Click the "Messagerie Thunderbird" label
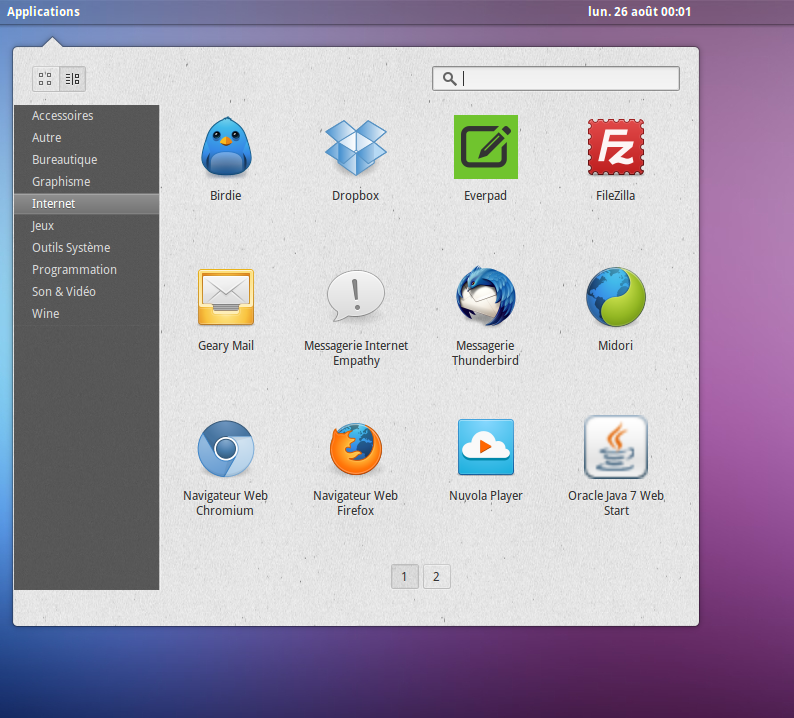Screen dimensions: 794x718 (x=486, y=353)
